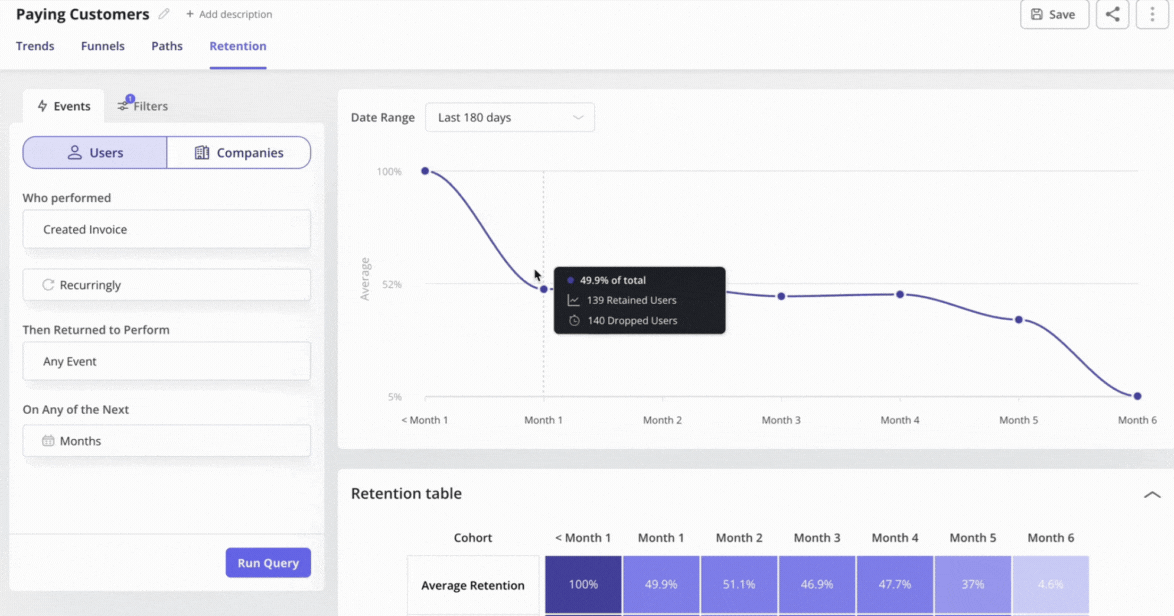Click the pencil icon to edit report title
This screenshot has height=616, width=1174.
[163, 14]
